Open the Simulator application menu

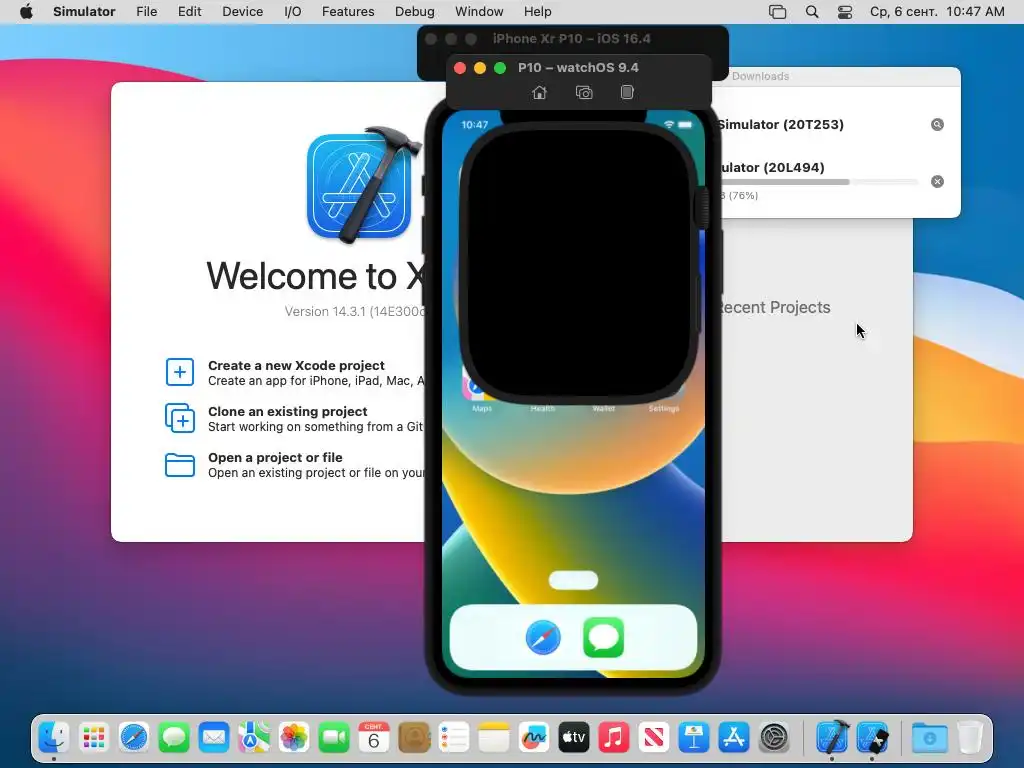tap(84, 12)
